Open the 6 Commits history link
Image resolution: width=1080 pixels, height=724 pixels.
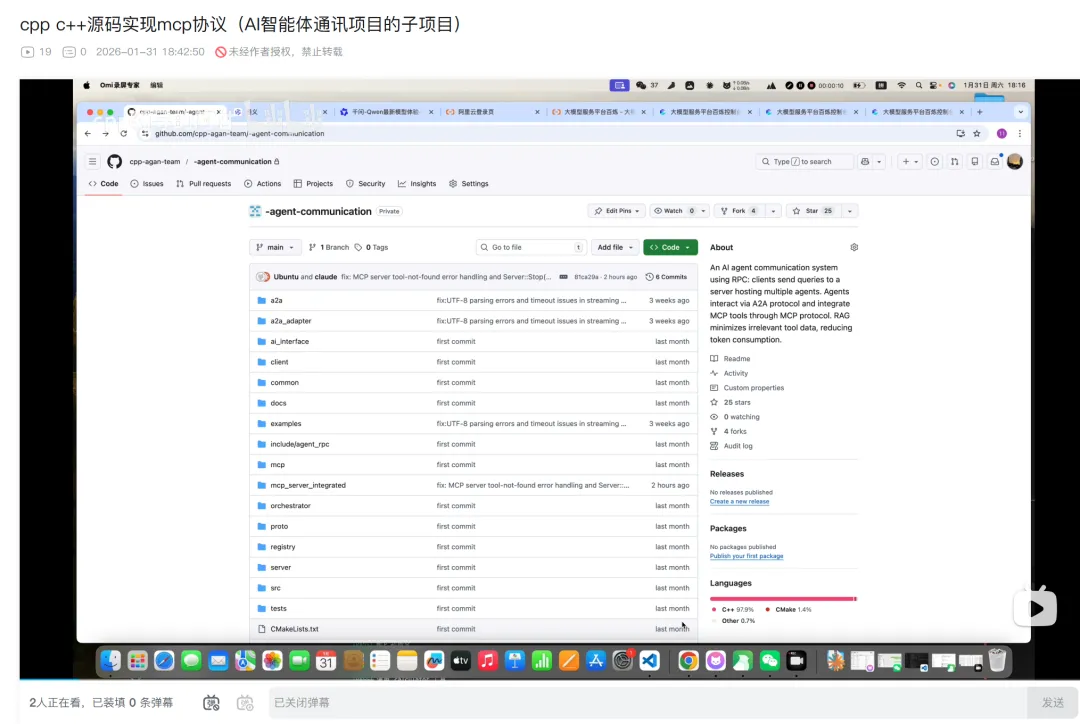666,277
